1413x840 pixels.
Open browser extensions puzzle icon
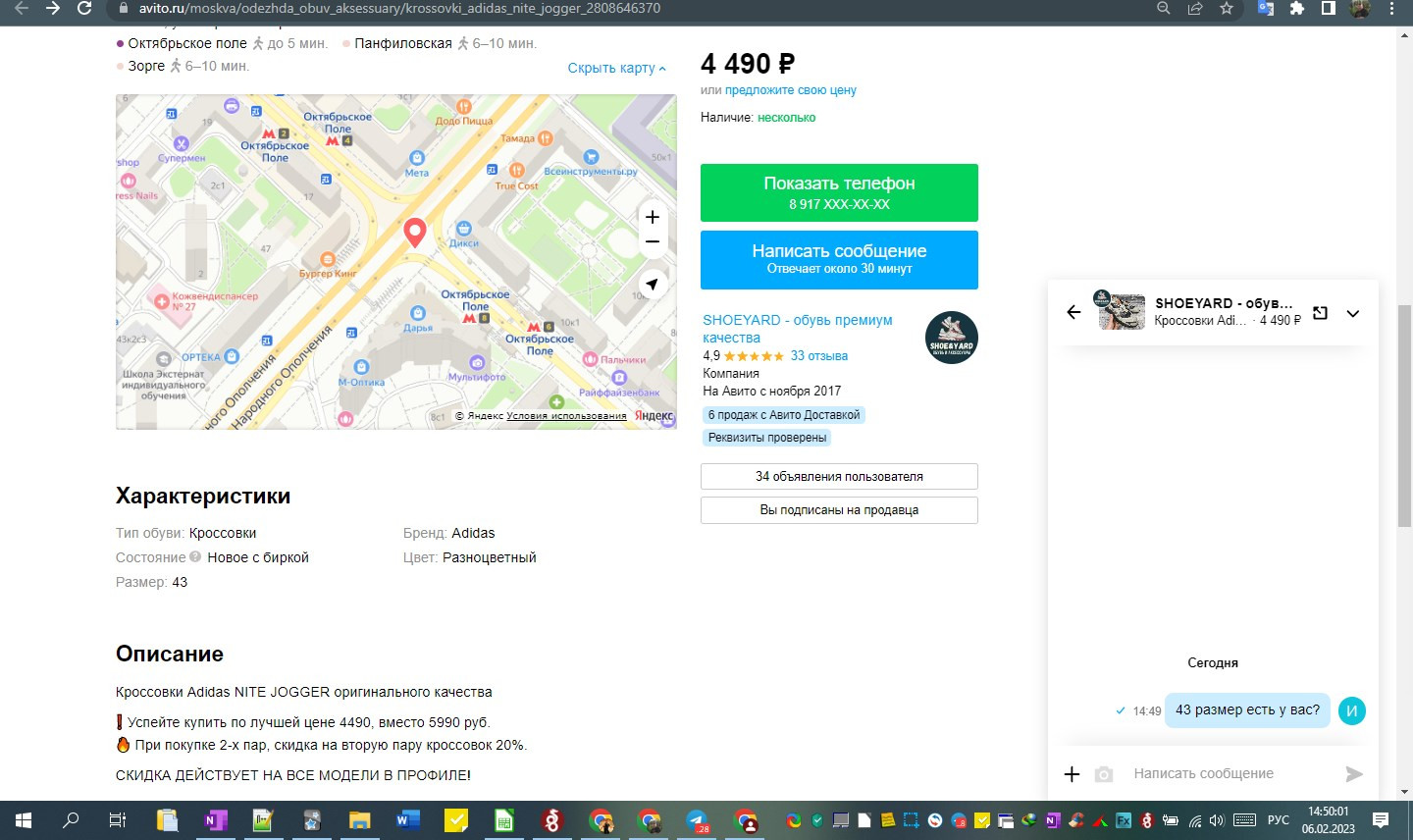click(x=1297, y=8)
